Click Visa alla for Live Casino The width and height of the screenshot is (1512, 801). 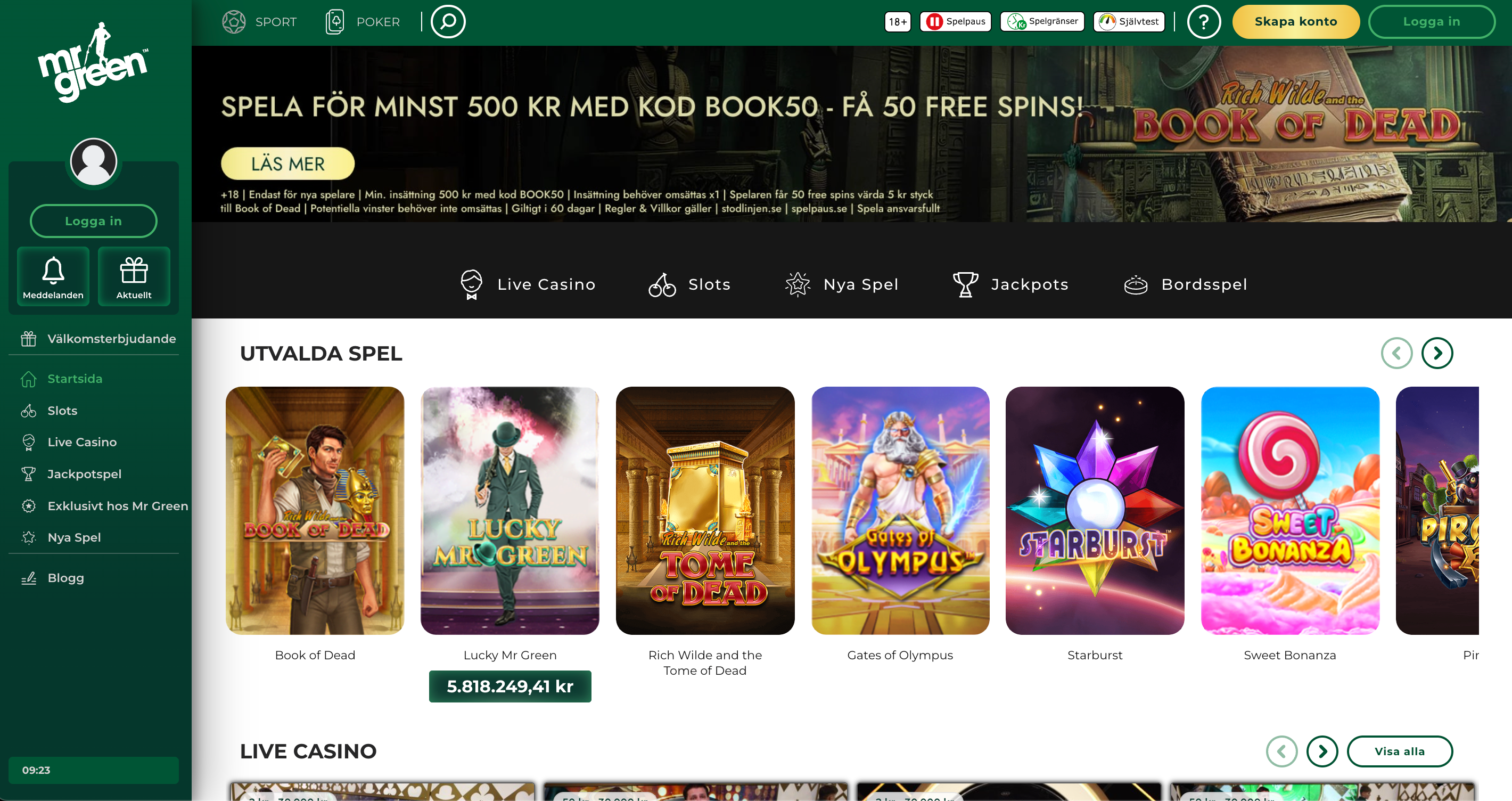point(1399,751)
